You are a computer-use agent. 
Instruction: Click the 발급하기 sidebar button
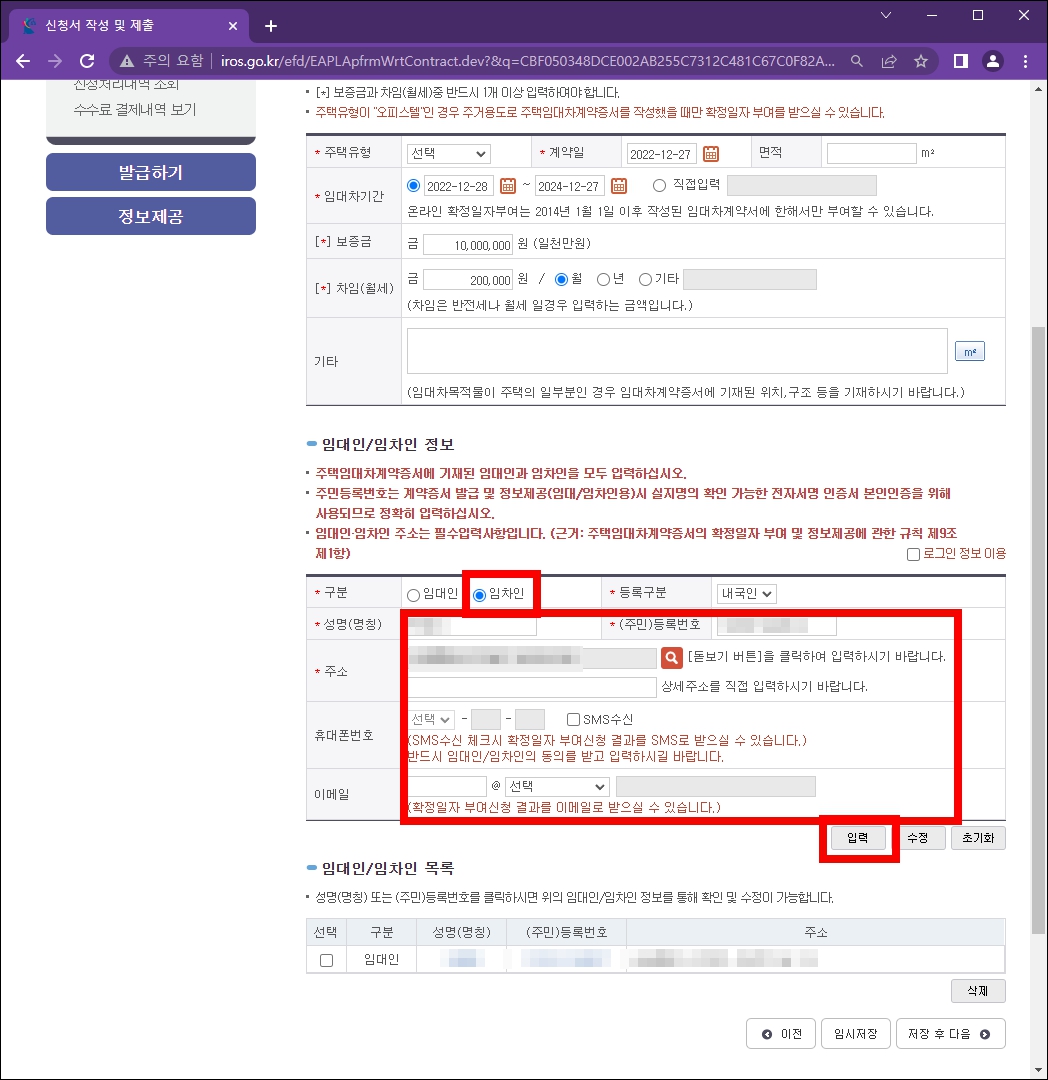tap(150, 172)
